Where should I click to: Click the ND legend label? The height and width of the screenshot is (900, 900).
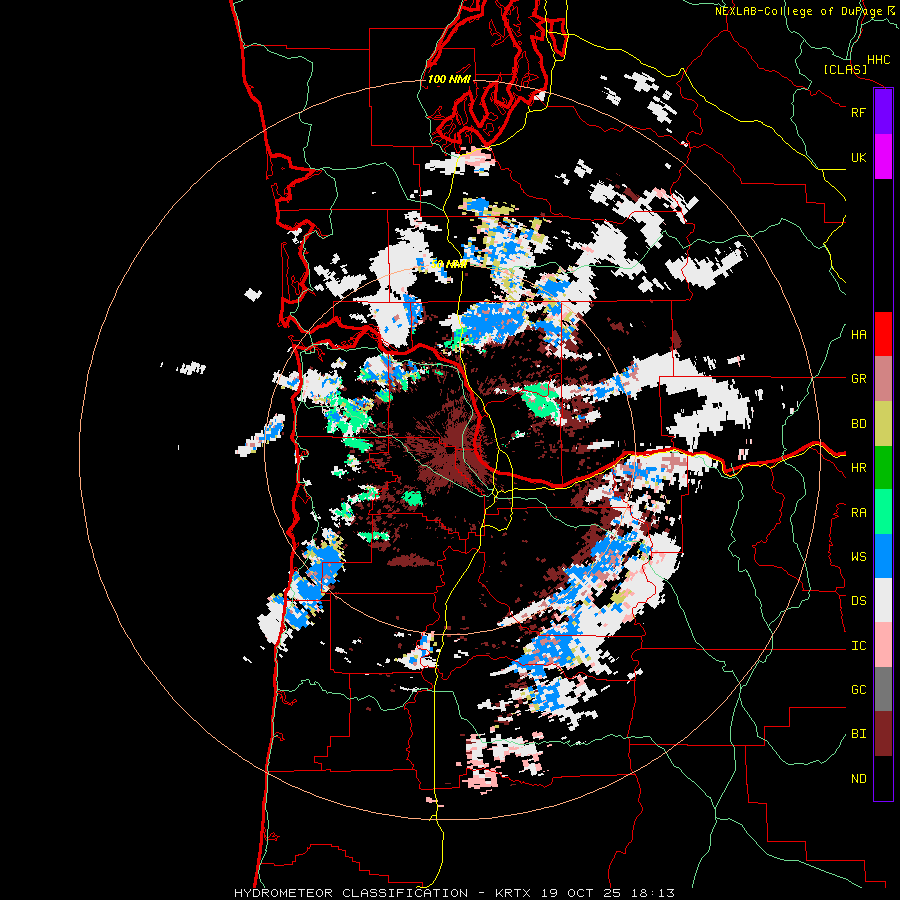[858, 779]
